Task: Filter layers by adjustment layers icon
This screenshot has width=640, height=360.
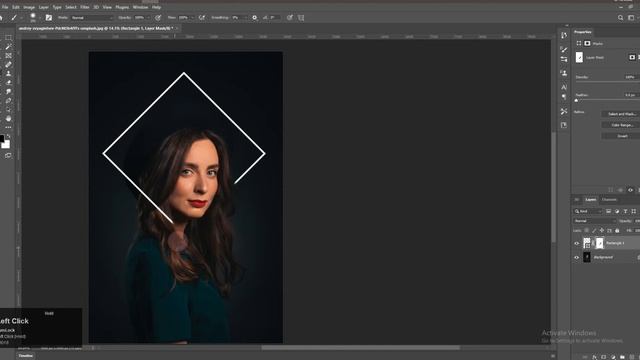Action: [617, 211]
